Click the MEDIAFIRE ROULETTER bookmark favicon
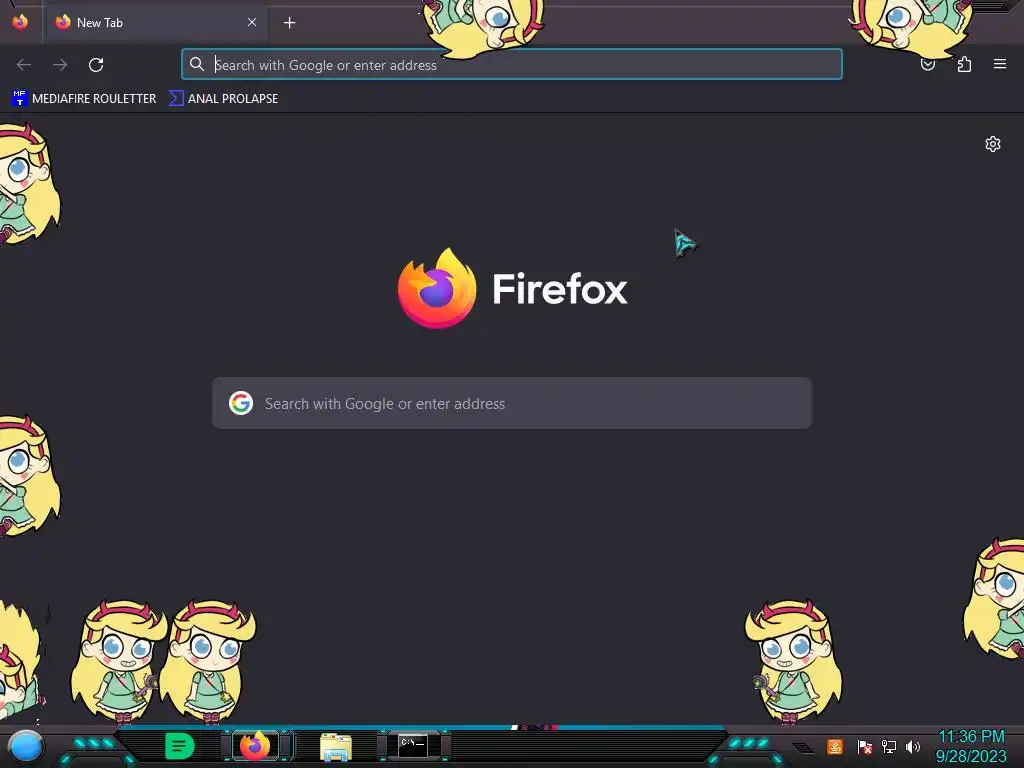This screenshot has height=768, width=1024. pyautogui.click(x=20, y=99)
